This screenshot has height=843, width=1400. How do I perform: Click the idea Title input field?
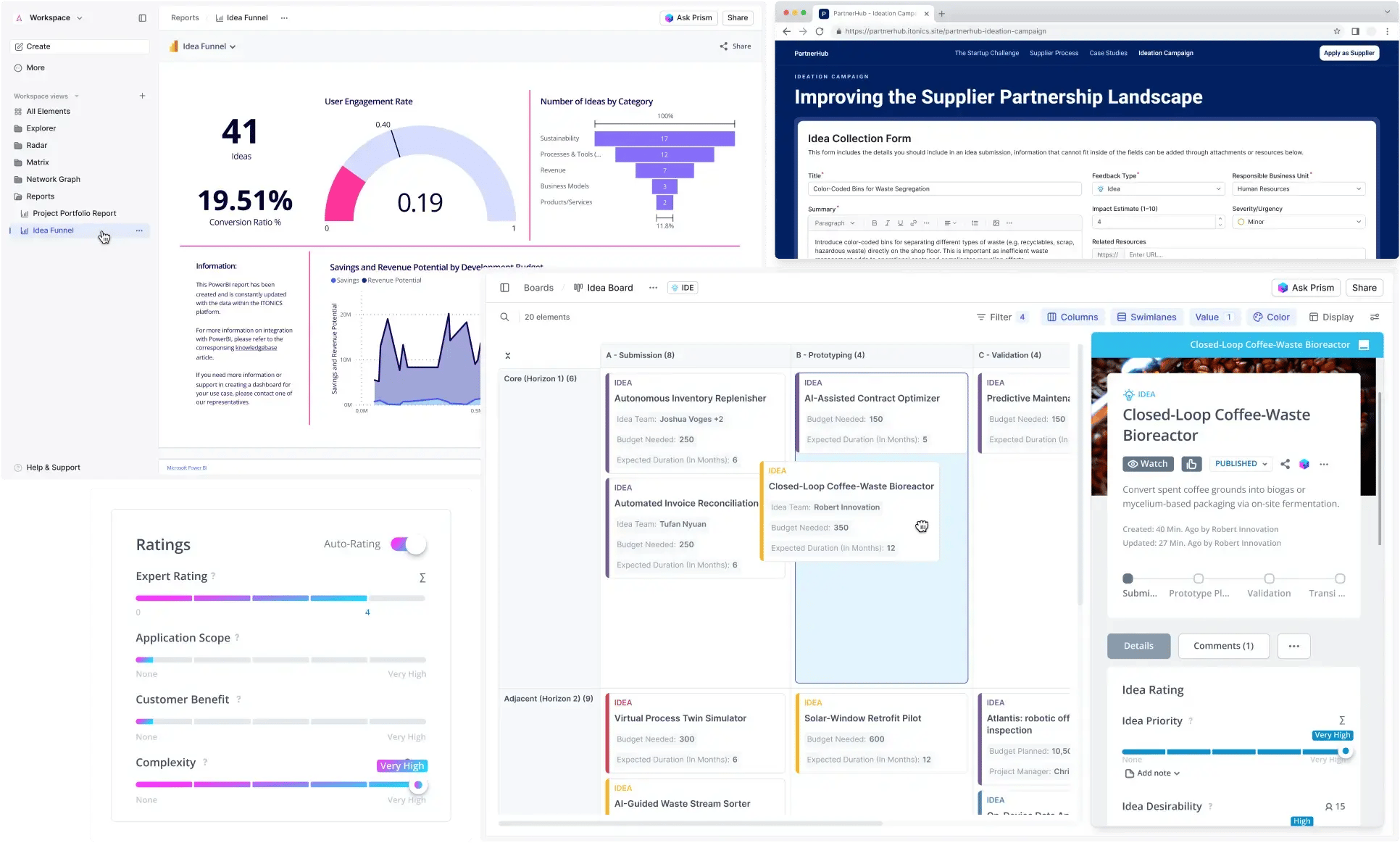[x=943, y=188]
